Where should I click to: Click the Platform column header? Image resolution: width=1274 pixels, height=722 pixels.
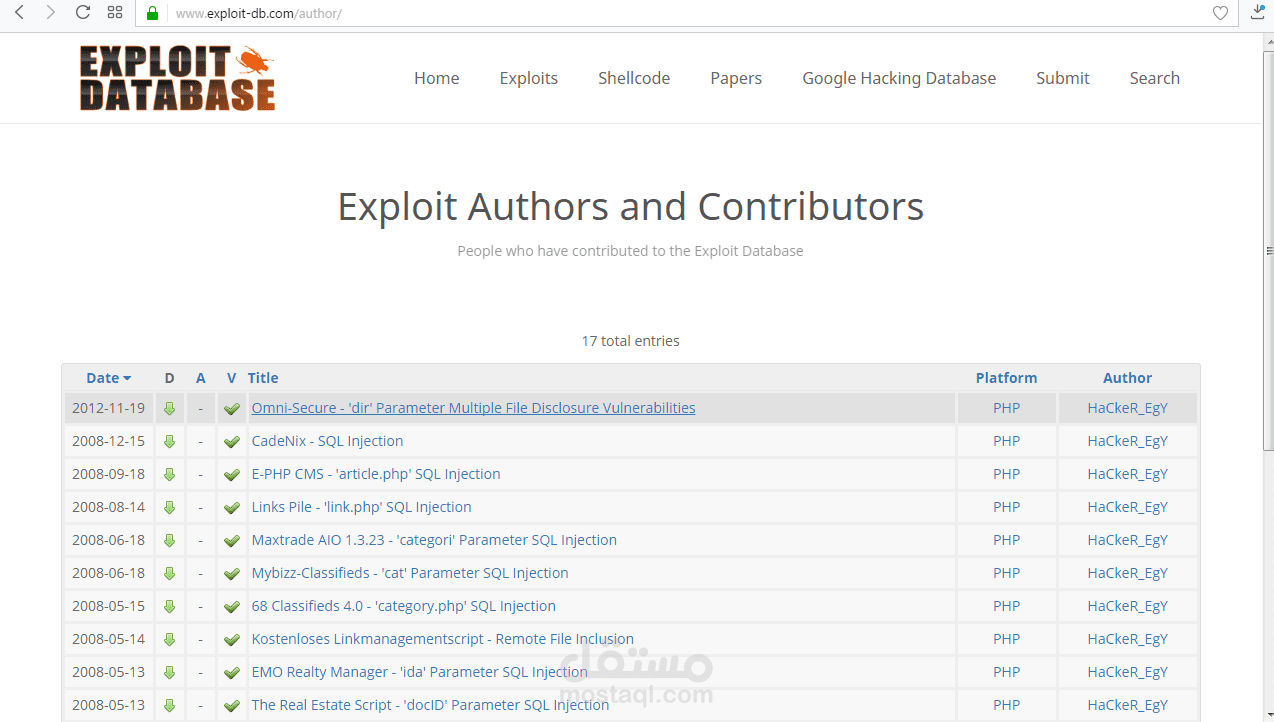(x=1006, y=378)
